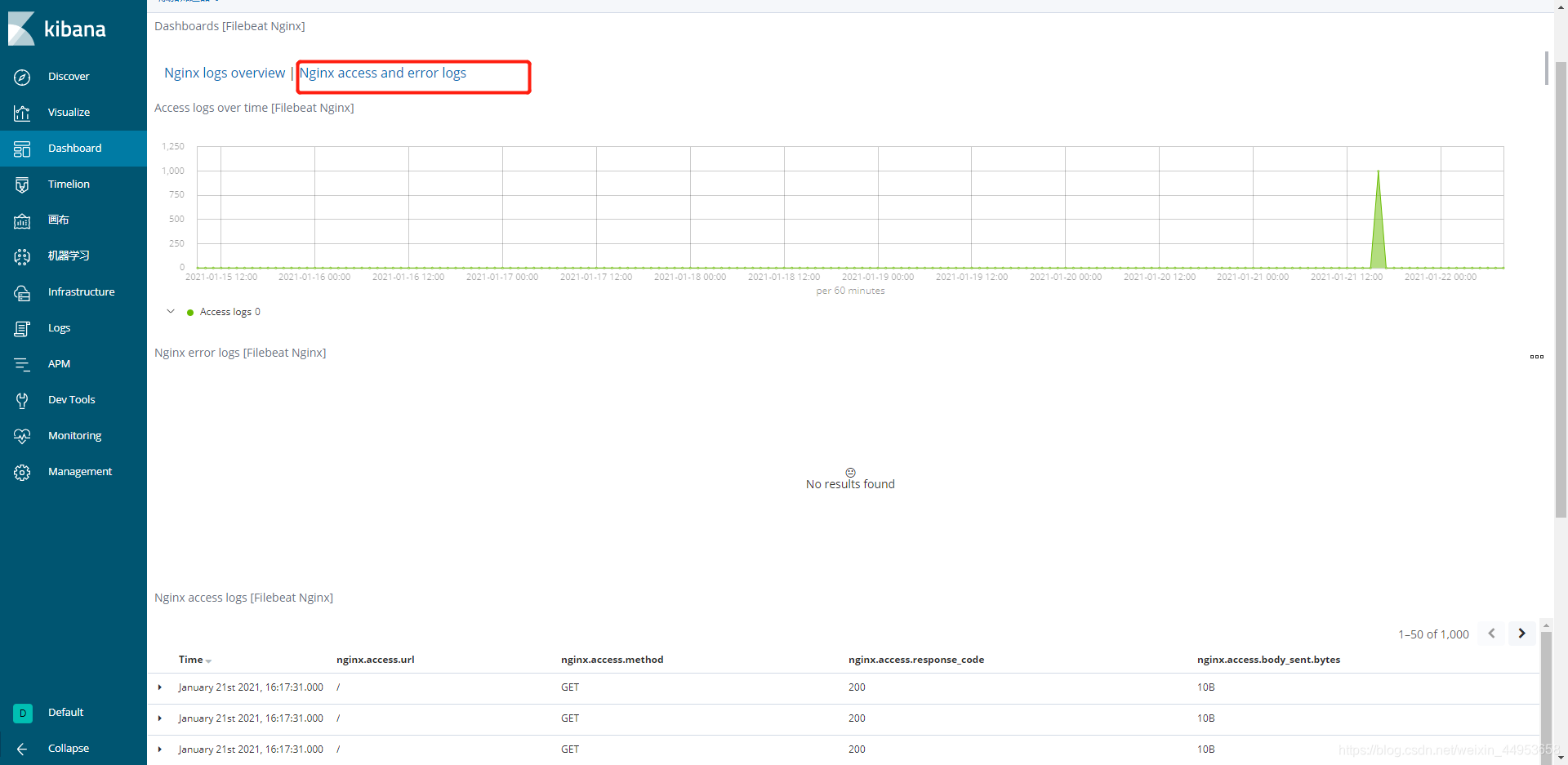1568x765 pixels.
Task: Open Nginx logs overview link
Action: 225,73
